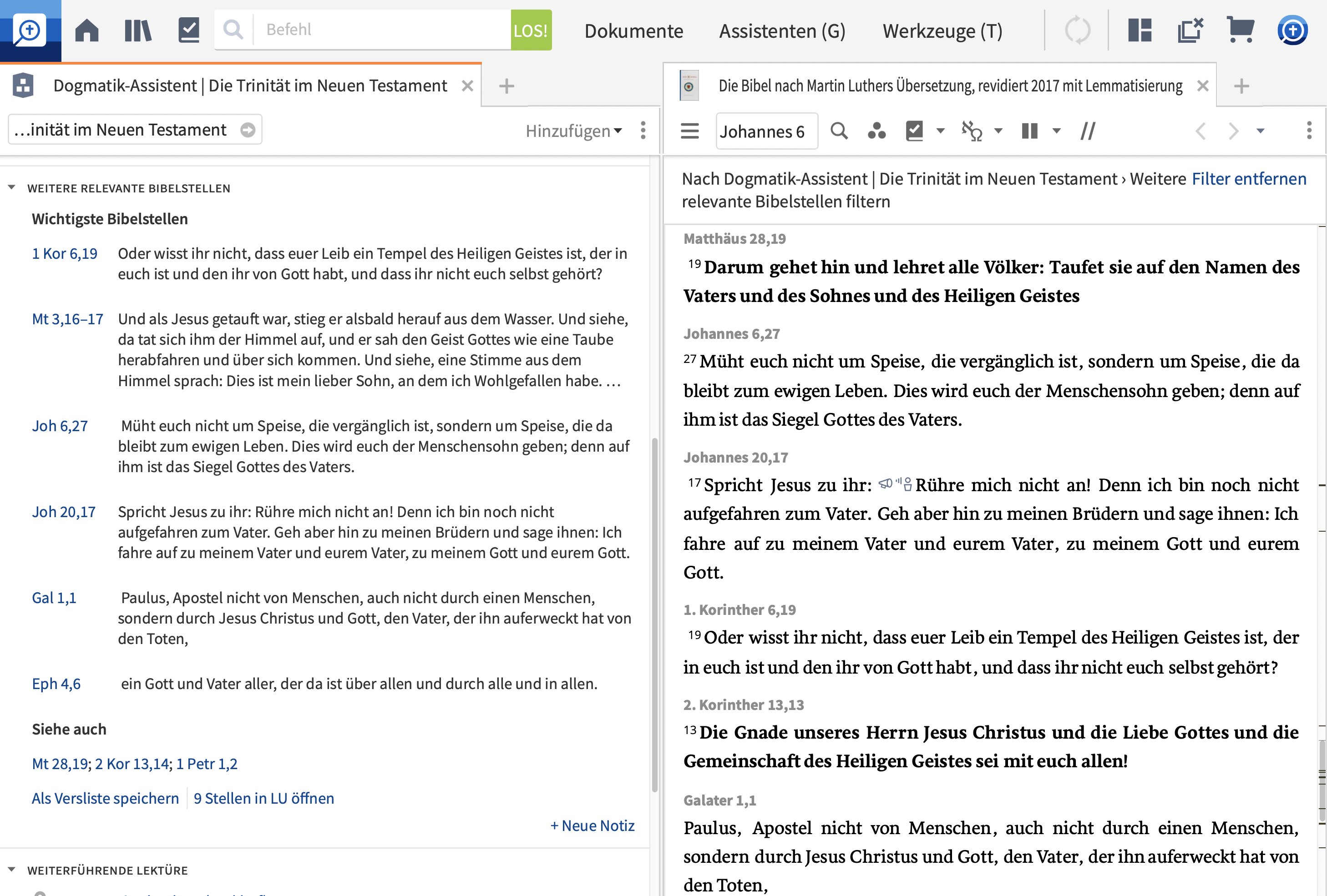Select the Luther Bibel 2017 tab
This screenshot has height=896, width=1327.
tap(950, 86)
